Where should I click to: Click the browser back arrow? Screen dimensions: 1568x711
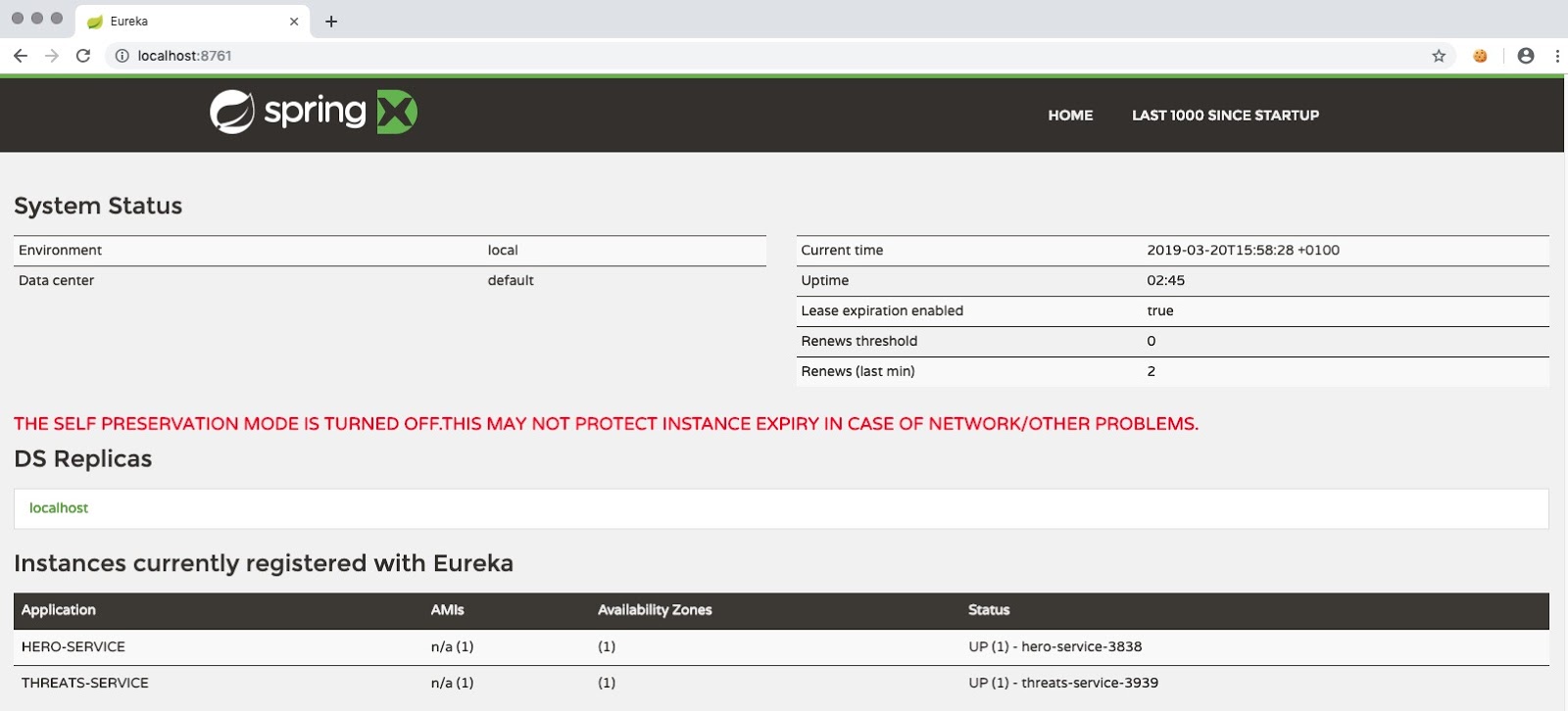point(21,56)
